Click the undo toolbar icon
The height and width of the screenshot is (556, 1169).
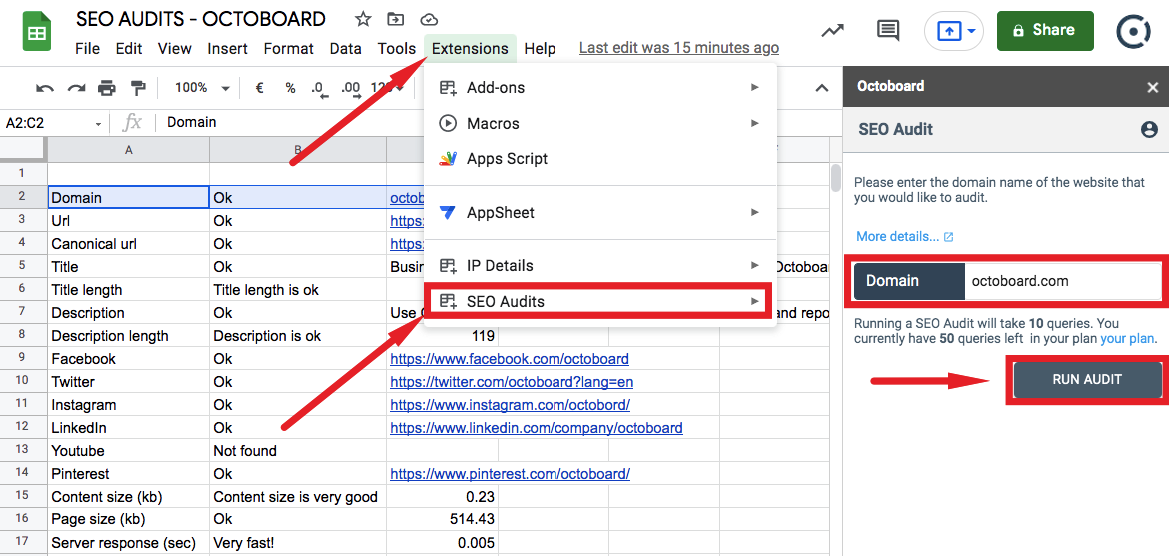(45, 88)
